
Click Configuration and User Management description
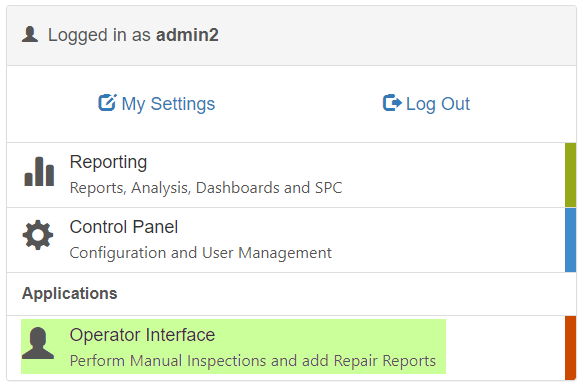[200, 253]
